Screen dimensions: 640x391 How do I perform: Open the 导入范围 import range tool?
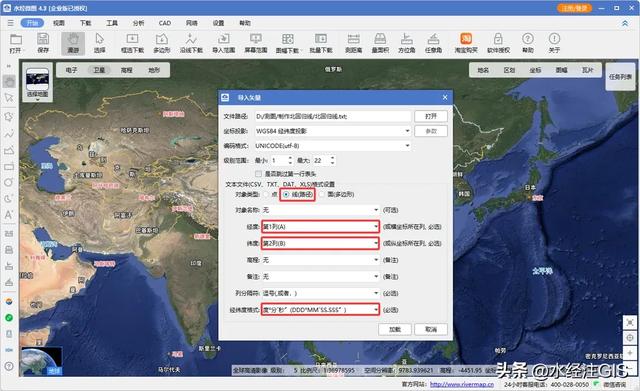click(x=223, y=43)
